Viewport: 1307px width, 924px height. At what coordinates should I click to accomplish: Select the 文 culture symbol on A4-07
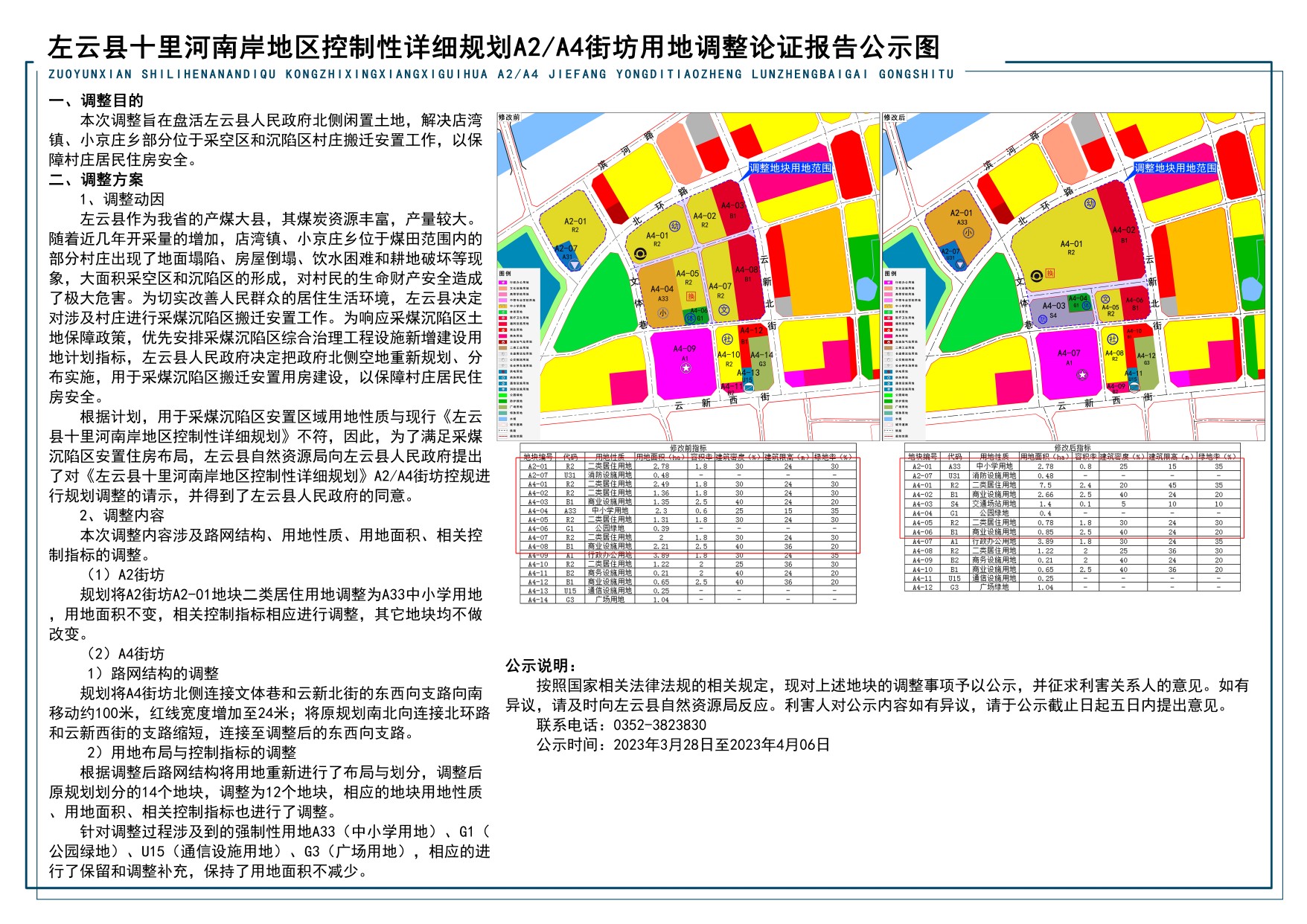pyautogui.click(x=723, y=309)
